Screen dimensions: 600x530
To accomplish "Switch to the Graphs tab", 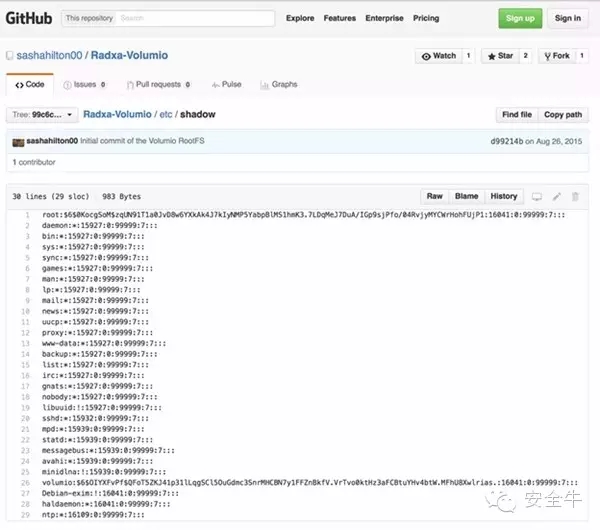I will [279, 85].
